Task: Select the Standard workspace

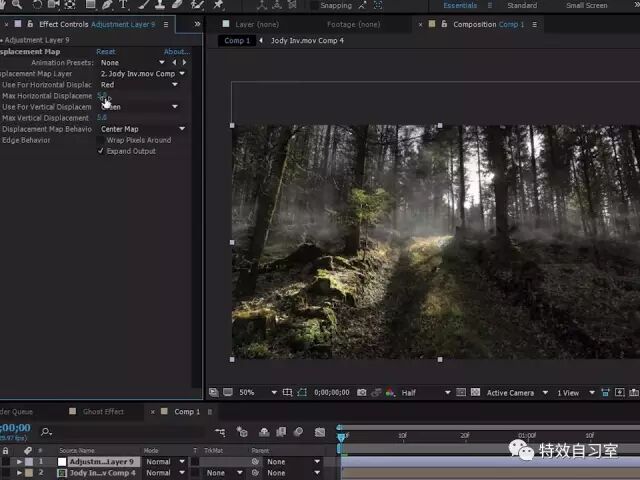Action: point(521,6)
